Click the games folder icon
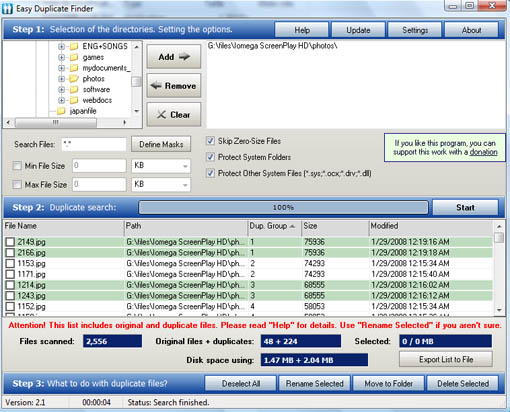This screenshot has width=510, height=412. [74, 57]
